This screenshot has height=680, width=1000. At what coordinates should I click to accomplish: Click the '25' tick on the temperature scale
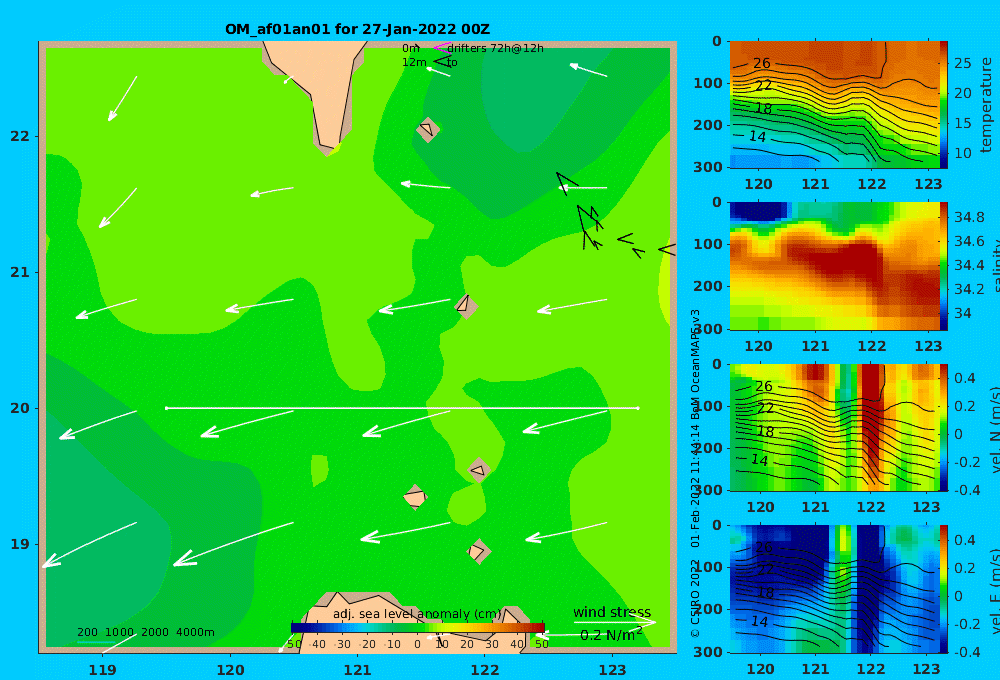tap(963, 63)
